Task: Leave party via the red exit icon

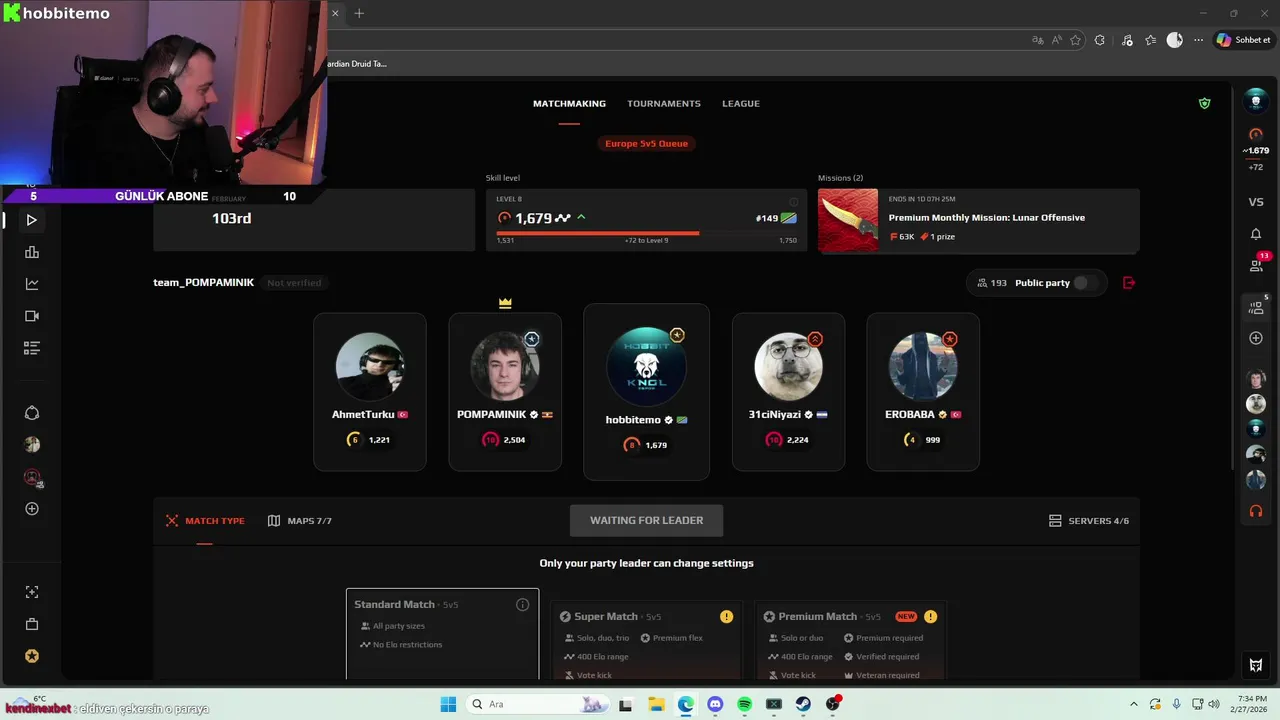Action: (1129, 283)
